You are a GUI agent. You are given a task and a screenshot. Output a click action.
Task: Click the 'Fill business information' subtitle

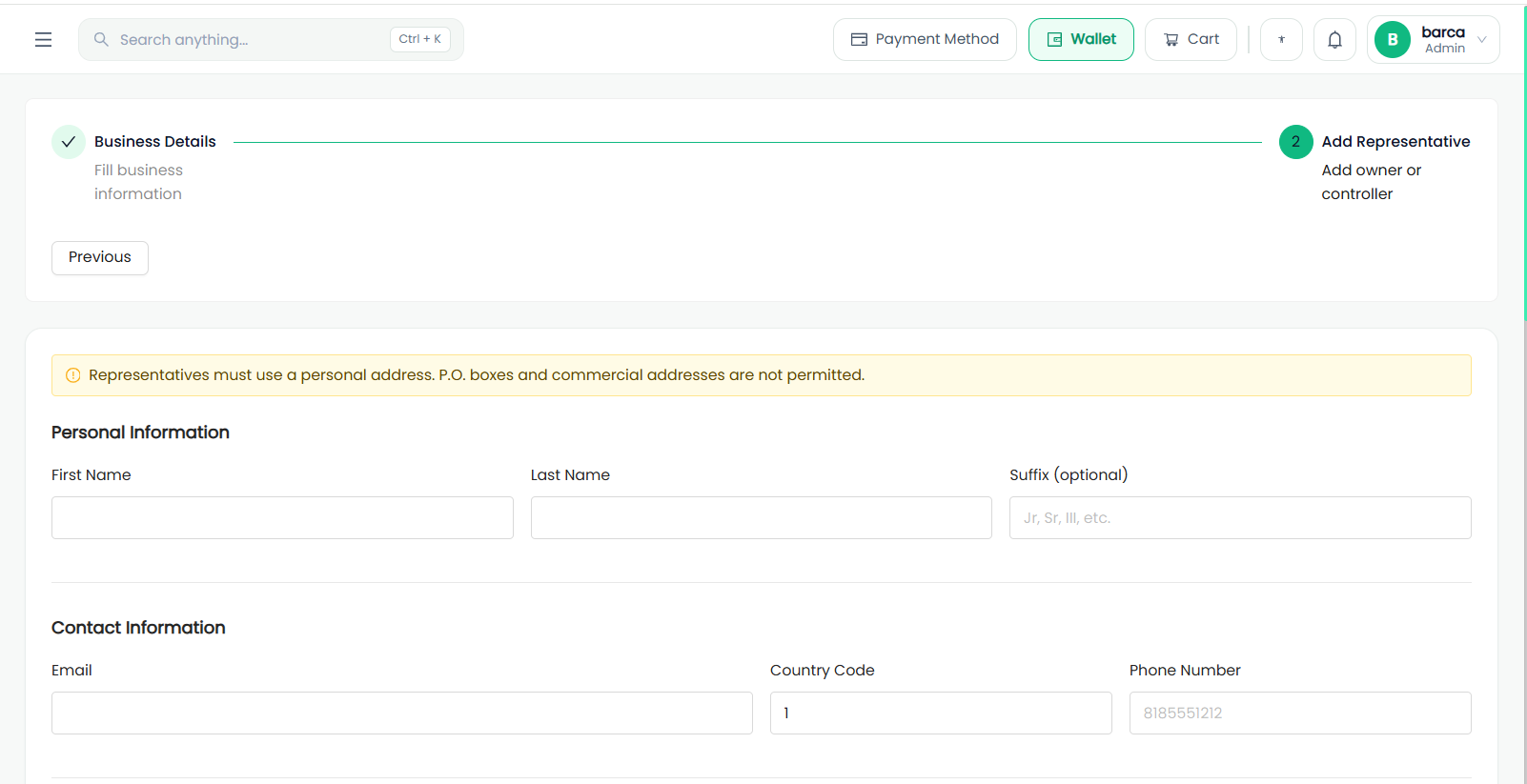(x=138, y=182)
